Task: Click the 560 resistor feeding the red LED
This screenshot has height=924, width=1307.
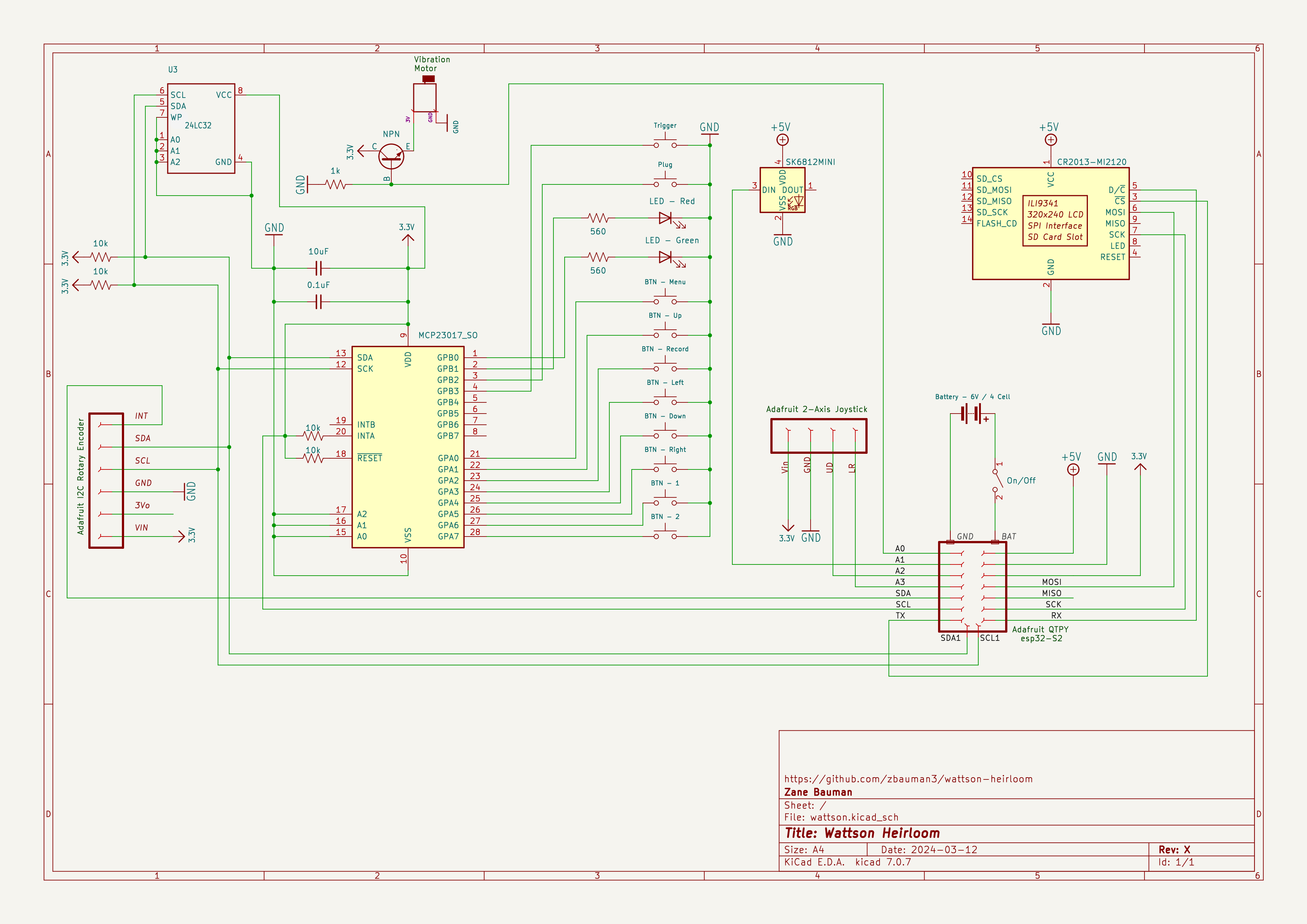Action: pyautogui.click(x=598, y=218)
